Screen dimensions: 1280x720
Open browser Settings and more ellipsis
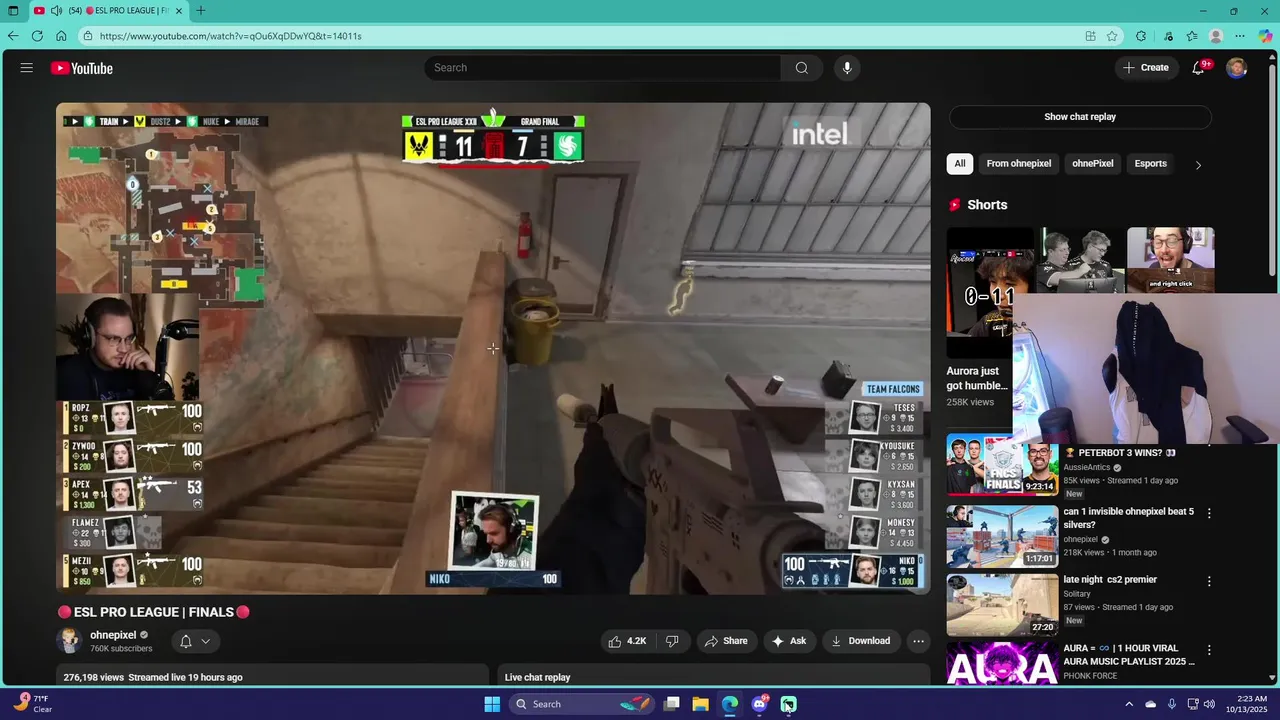click(1240, 36)
